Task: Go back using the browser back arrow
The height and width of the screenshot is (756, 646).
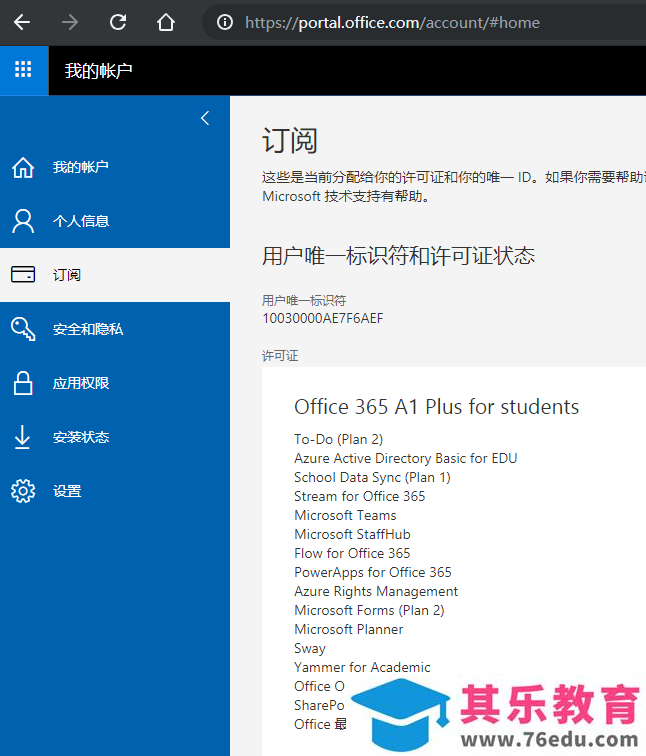Action: [22, 22]
